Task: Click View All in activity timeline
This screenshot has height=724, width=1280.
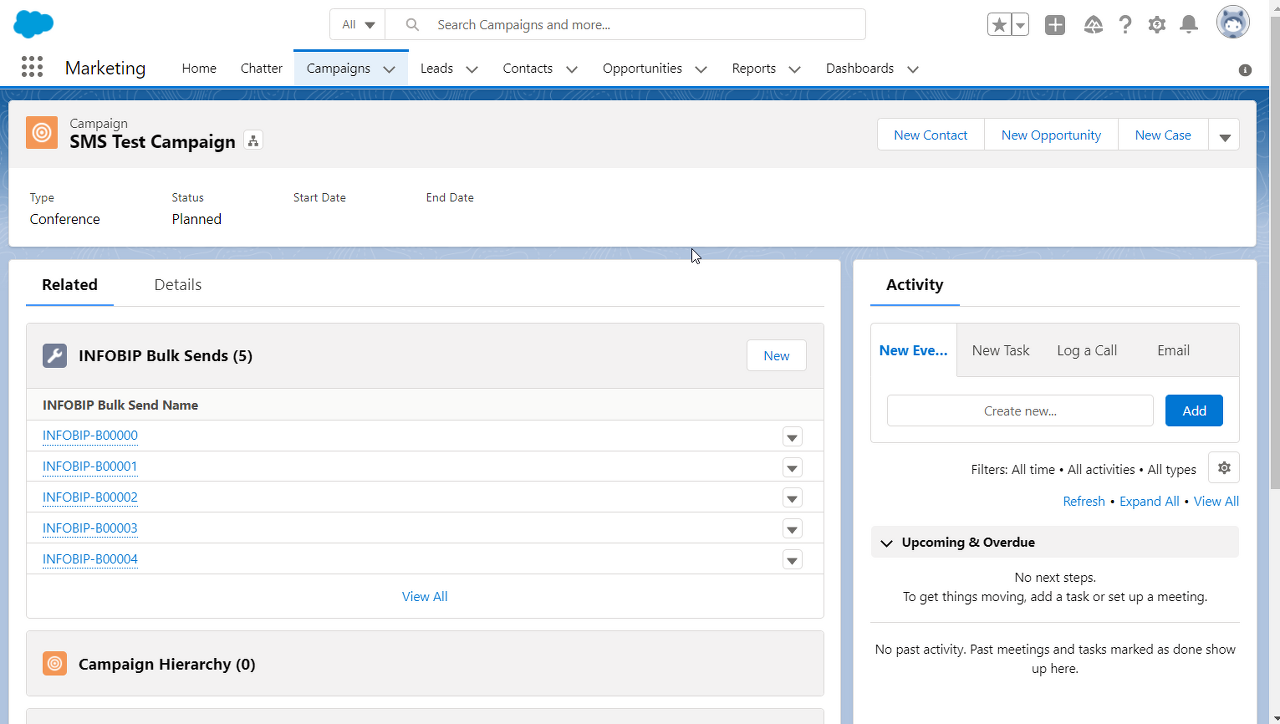Action: pyautogui.click(x=1216, y=502)
